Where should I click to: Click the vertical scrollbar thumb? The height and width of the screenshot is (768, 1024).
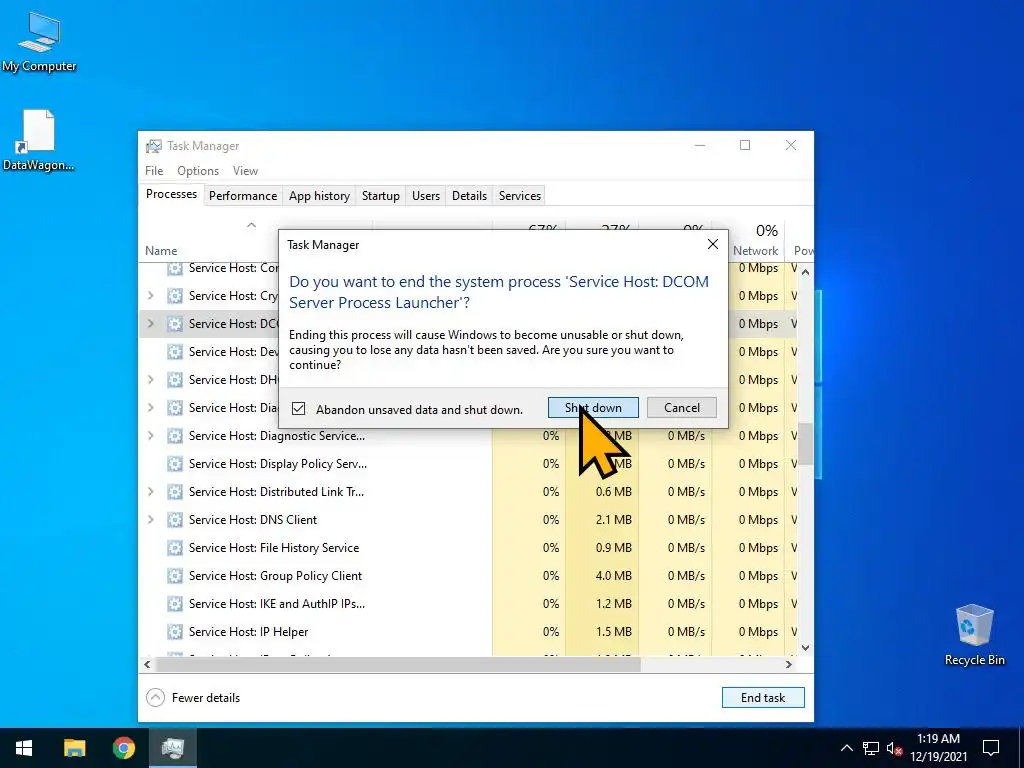805,443
